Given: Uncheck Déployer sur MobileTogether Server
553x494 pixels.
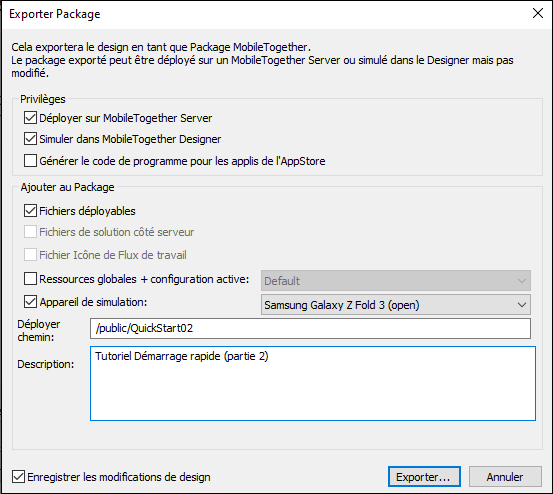Looking at the screenshot, I should tap(30, 118).
